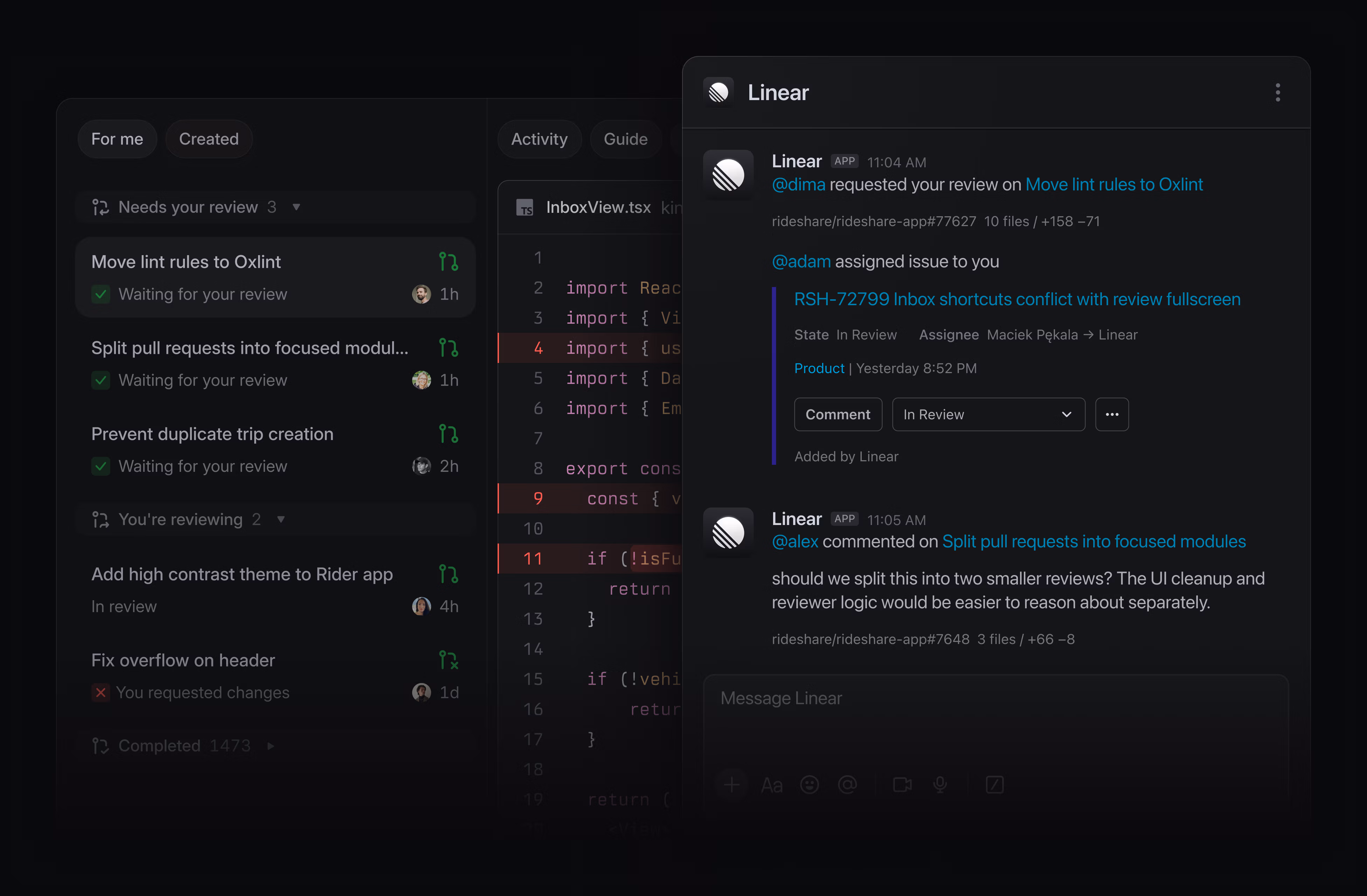Click green check status on Split pull requests row

(100, 380)
